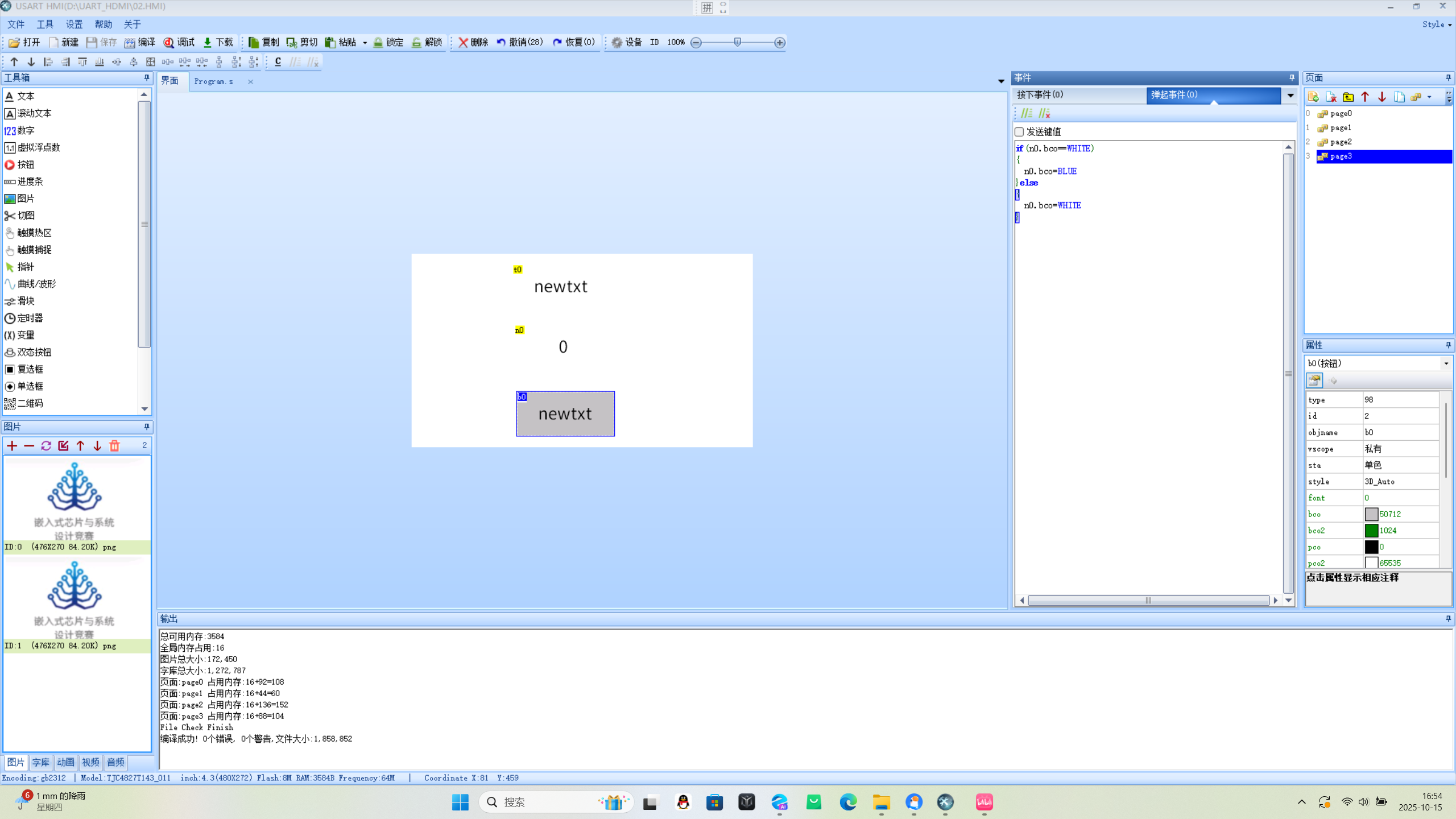
Task: Click the add page icon in 页面 panel
Action: (1313, 97)
